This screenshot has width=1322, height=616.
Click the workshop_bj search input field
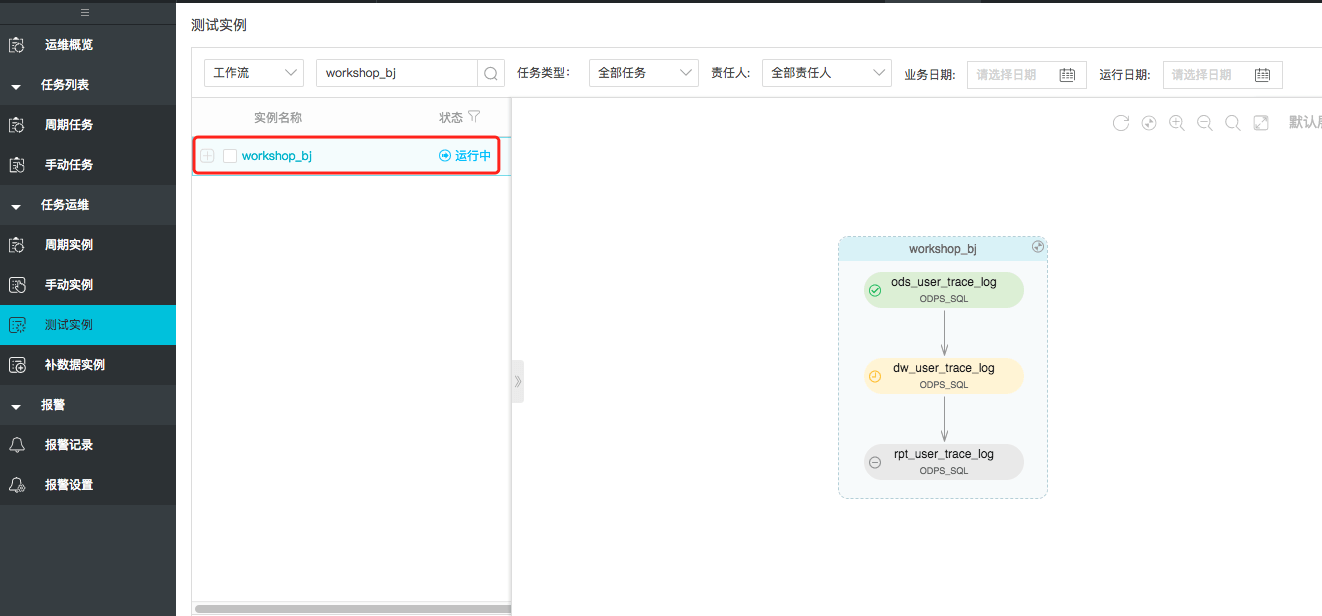coord(397,73)
